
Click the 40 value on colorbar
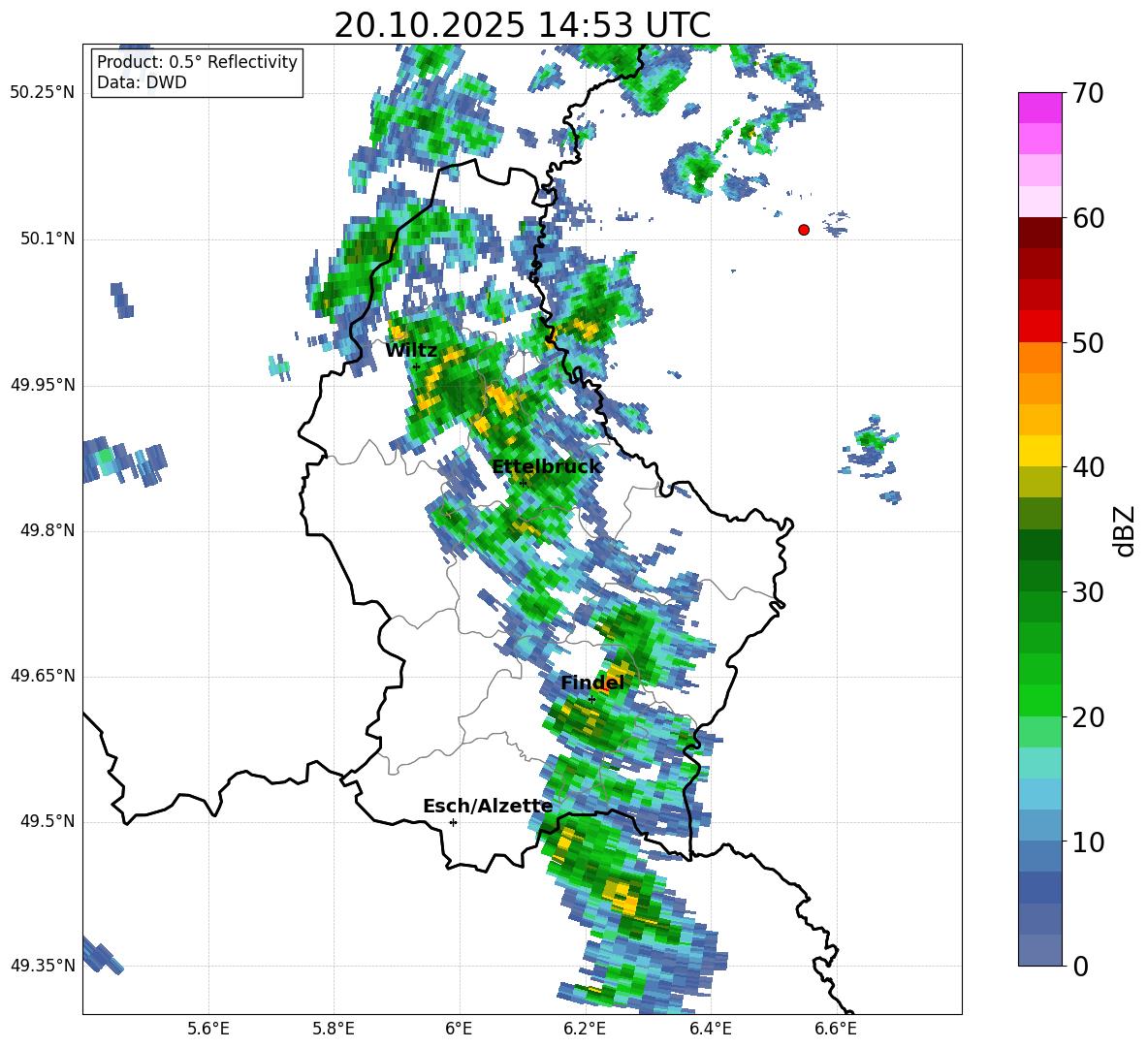[x=1088, y=467]
